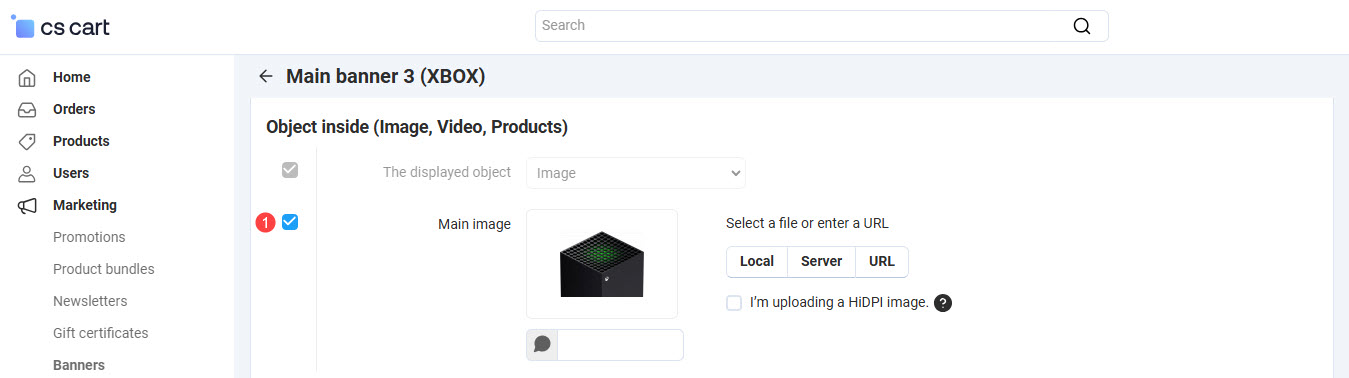Open Promotions submenu item
This screenshot has height=378, width=1349.
tap(89, 237)
